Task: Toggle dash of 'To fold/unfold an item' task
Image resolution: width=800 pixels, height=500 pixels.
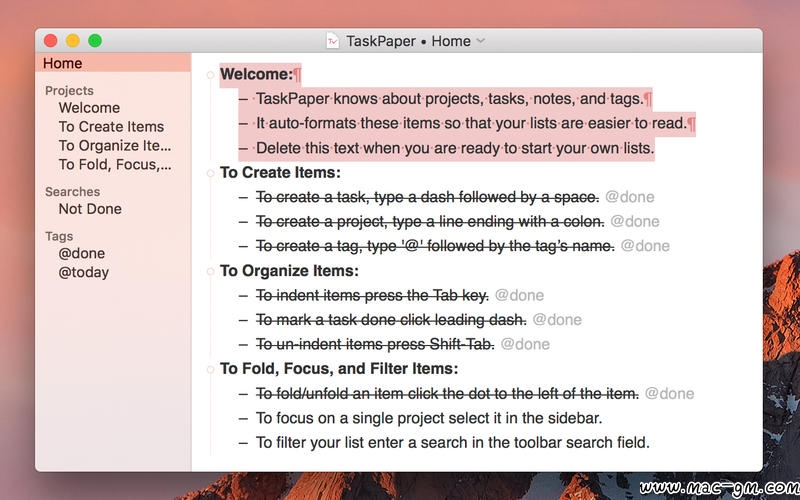Action: pyautogui.click(x=243, y=393)
